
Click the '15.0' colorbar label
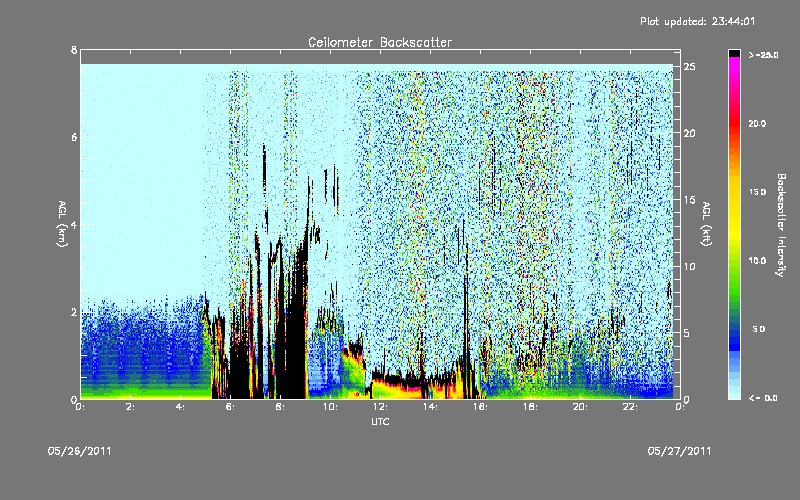[x=758, y=192]
